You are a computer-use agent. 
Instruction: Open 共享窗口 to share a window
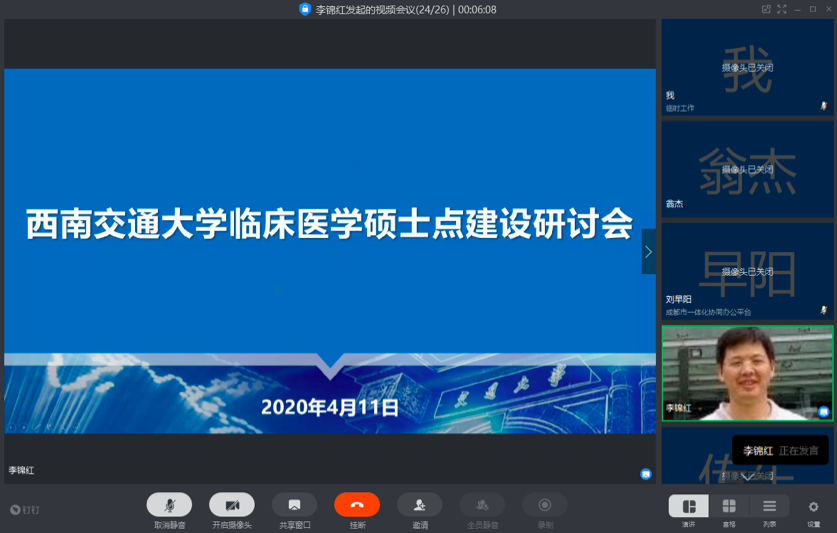pos(294,506)
